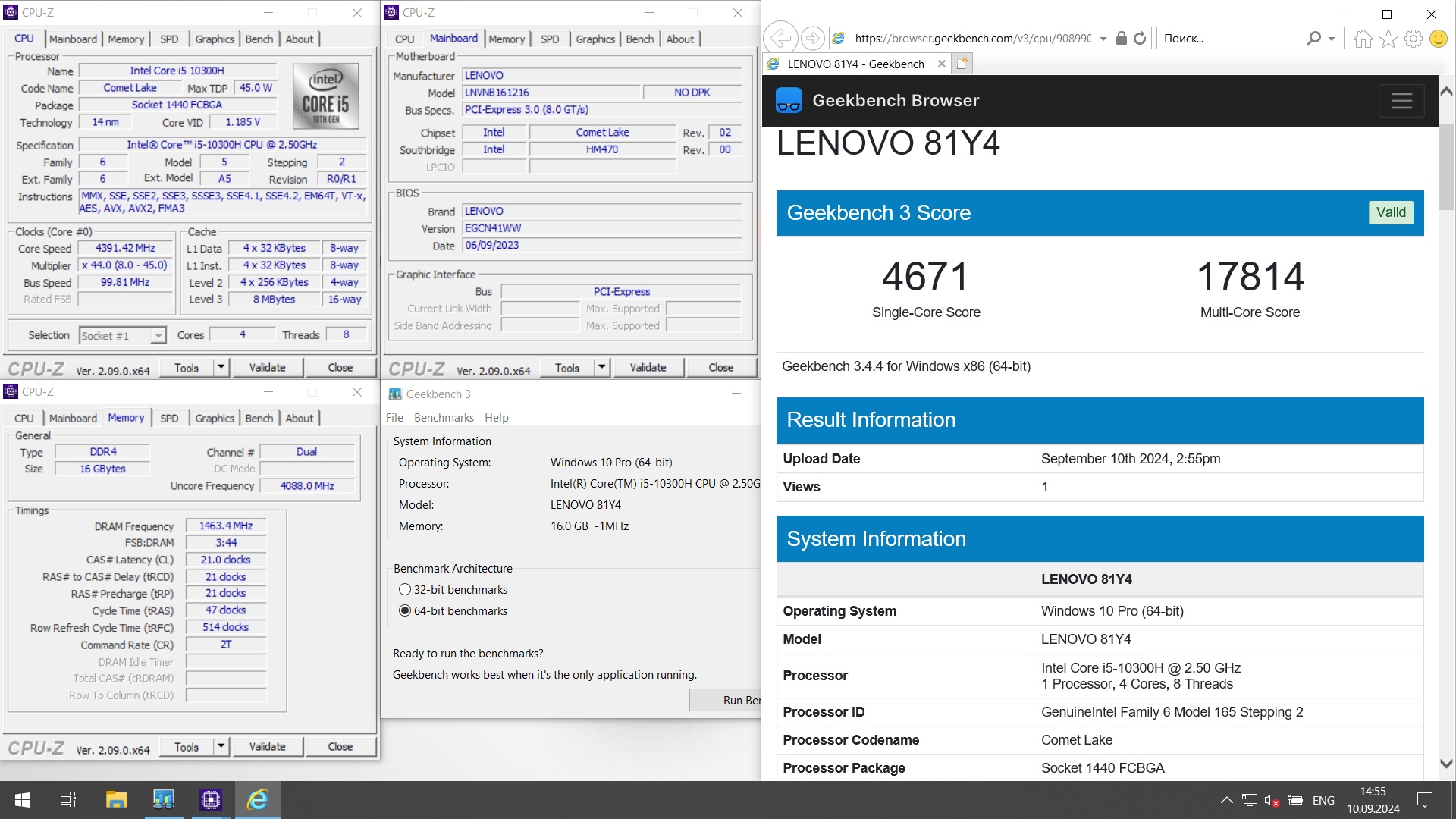
Task: Open Tools dropdown arrow in Memory tab window
Action: (221, 746)
